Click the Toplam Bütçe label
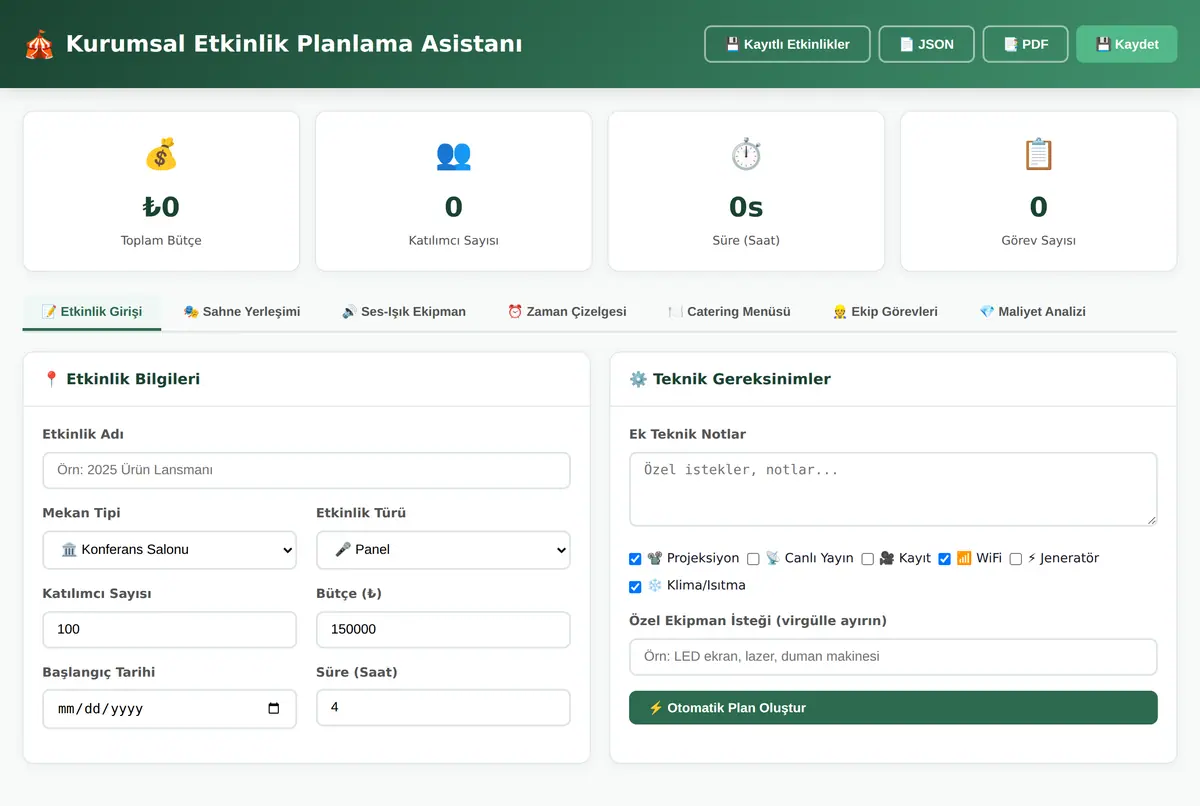Viewport: 1200px width, 806px height. click(161, 241)
